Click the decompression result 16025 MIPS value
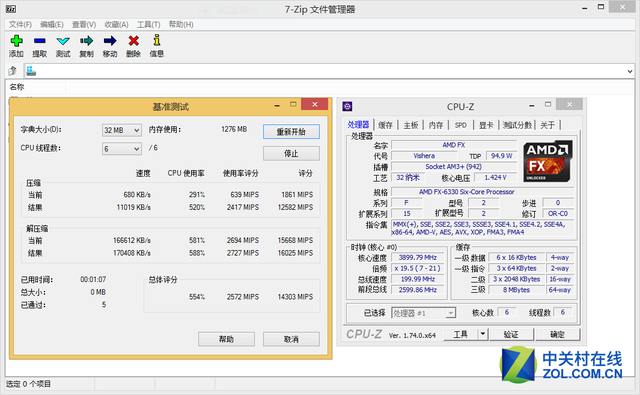The width and height of the screenshot is (640, 395). (x=295, y=253)
